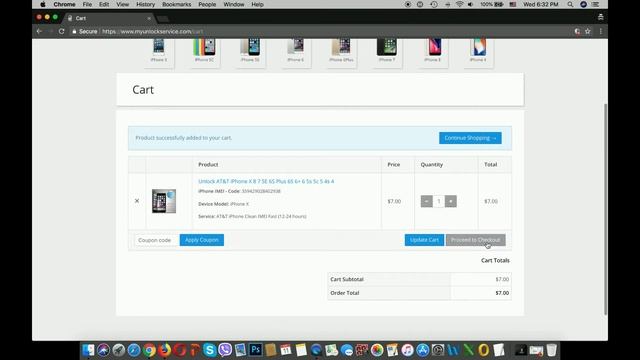The width and height of the screenshot is (640, 360).
Task: Click the Cart Subtotal label
Action: click(x=347, y=279)
